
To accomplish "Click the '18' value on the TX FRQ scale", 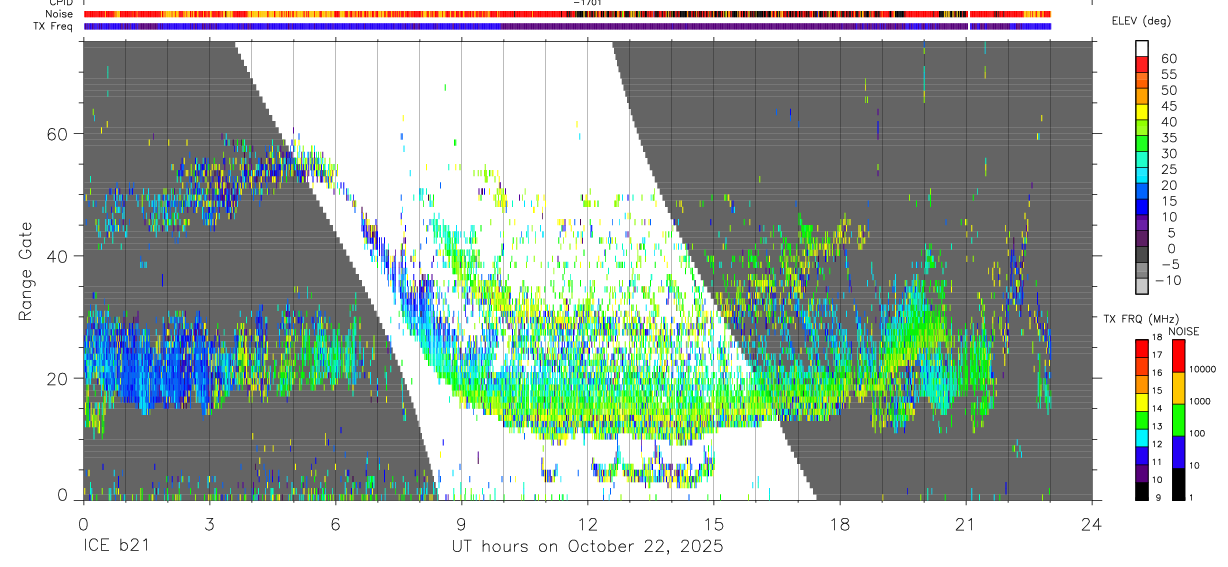I will point(1157,337).
